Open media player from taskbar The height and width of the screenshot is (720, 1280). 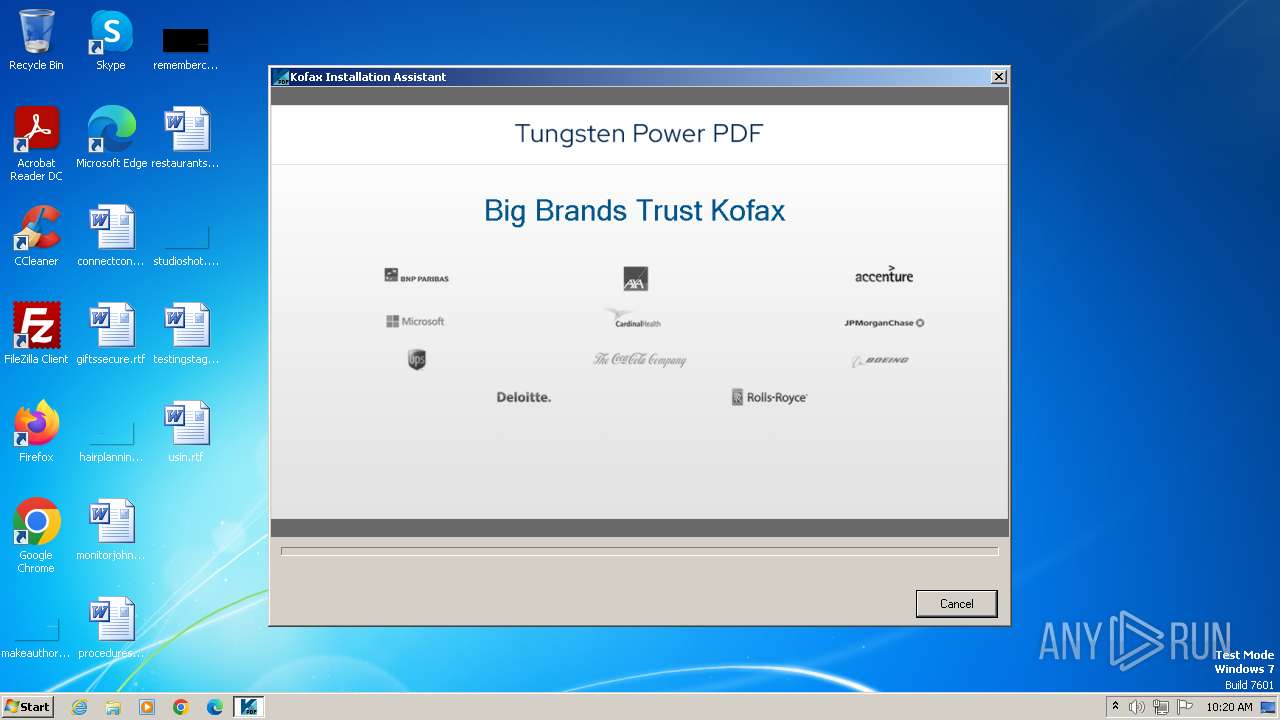point(147,707)
